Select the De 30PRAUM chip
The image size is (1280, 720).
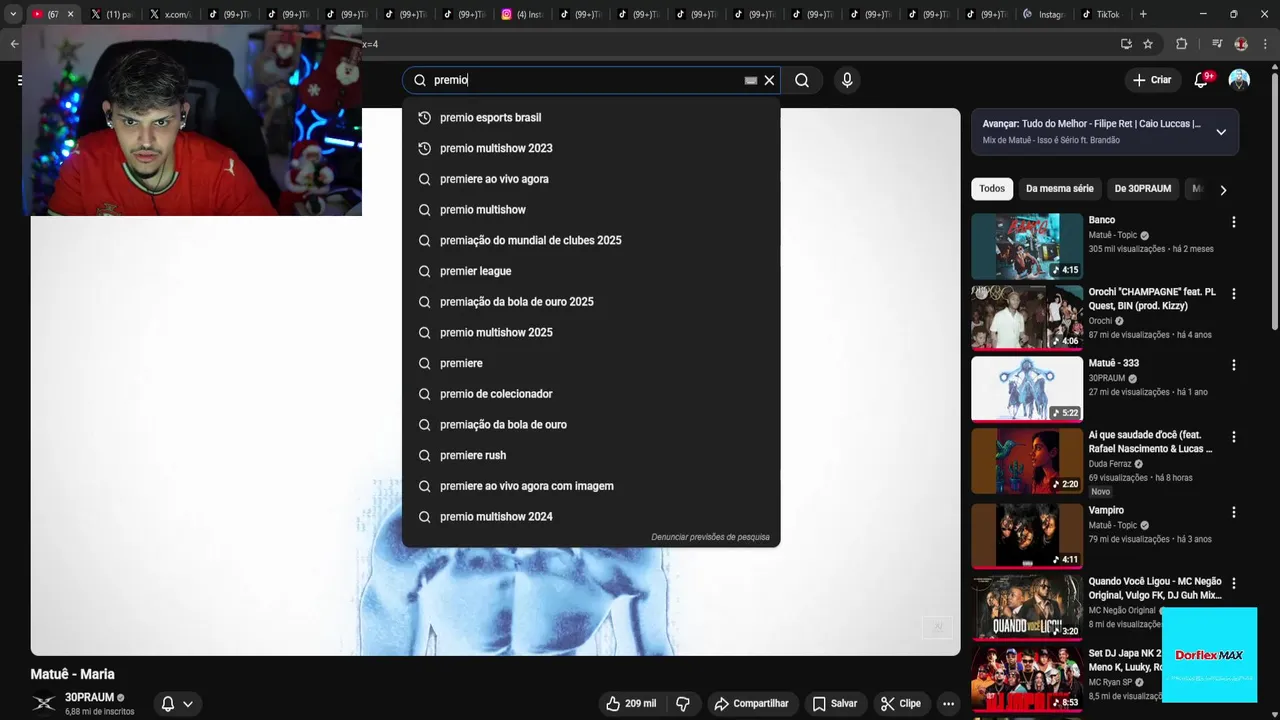[x=1143, y=189]
